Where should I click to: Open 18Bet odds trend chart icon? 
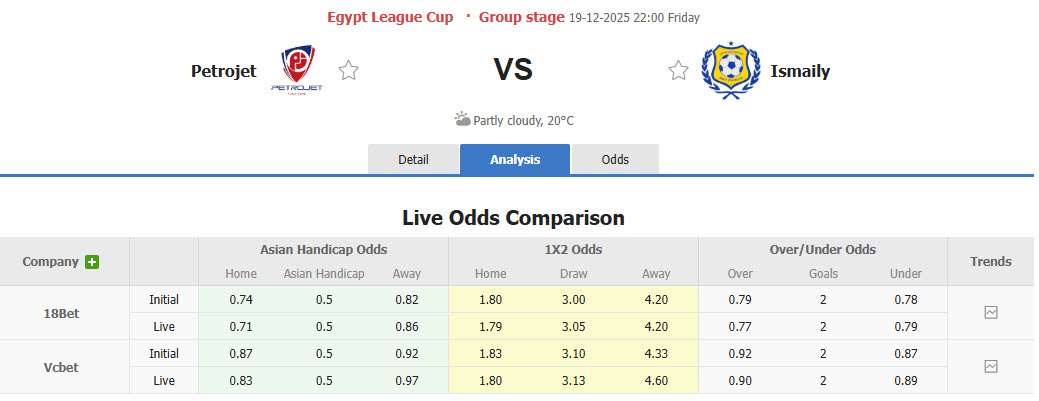(x=991, y=313)
